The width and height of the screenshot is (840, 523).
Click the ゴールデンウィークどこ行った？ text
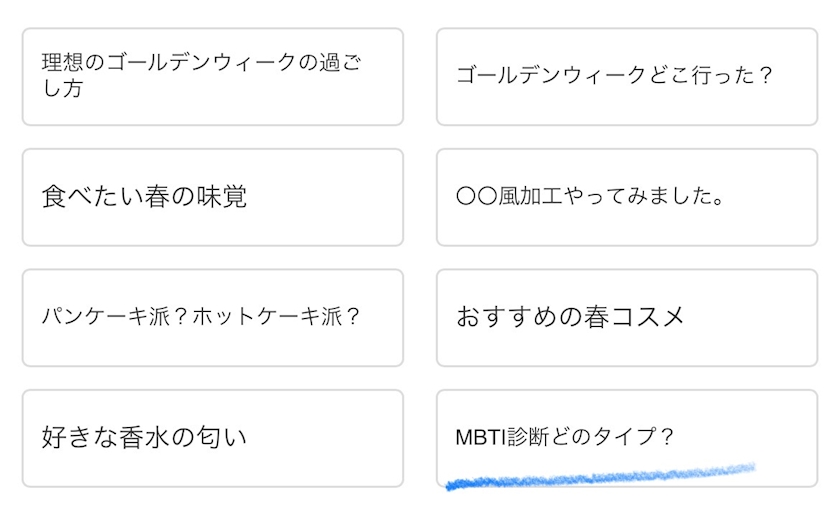click(615, 76)
